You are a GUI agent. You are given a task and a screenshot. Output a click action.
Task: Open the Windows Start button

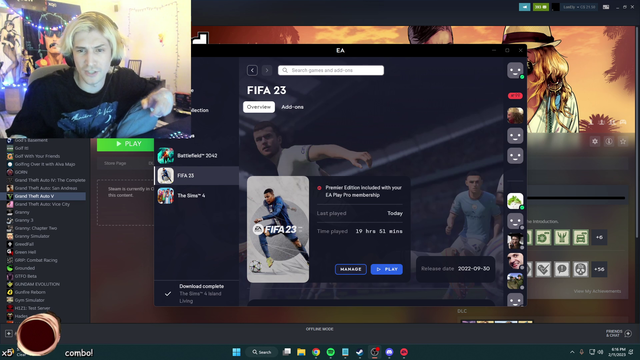click(x=236, y=352)
